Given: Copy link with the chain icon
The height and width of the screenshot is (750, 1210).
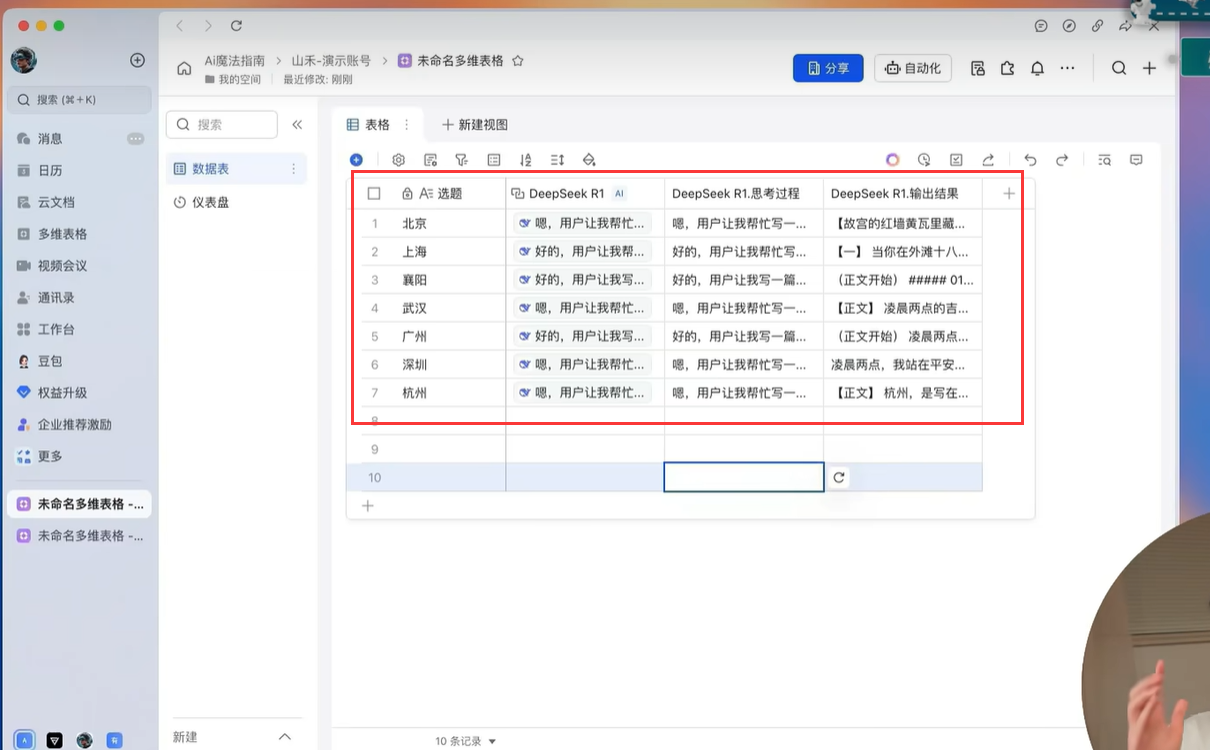Looking at the screenshot, I should click(x=1097, y=26).
